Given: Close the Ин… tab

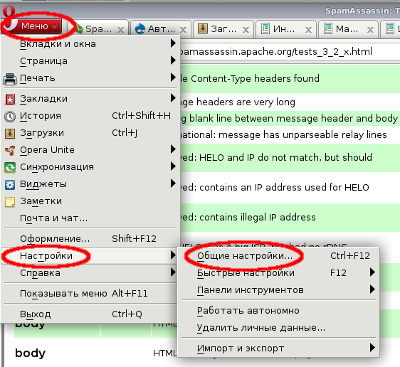Looking at the screenshot, I should click(x=309, y=30).
